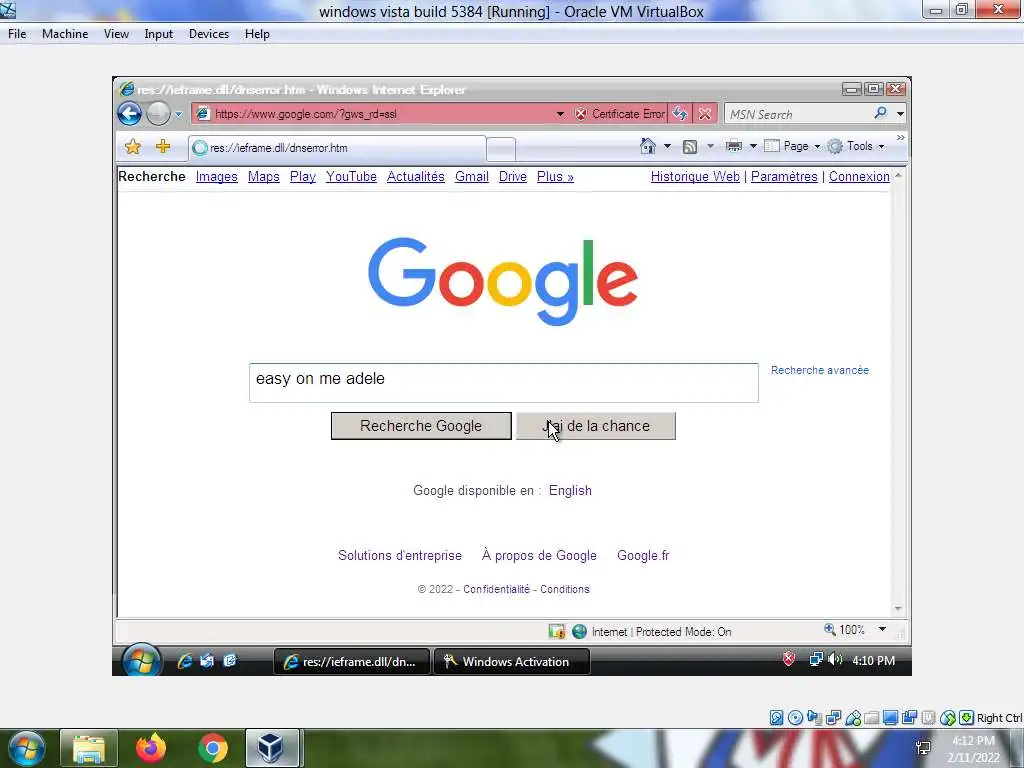Click the greyed Forward arrow button in IE
Viewport: 1024px width, 768px height.
158,114
